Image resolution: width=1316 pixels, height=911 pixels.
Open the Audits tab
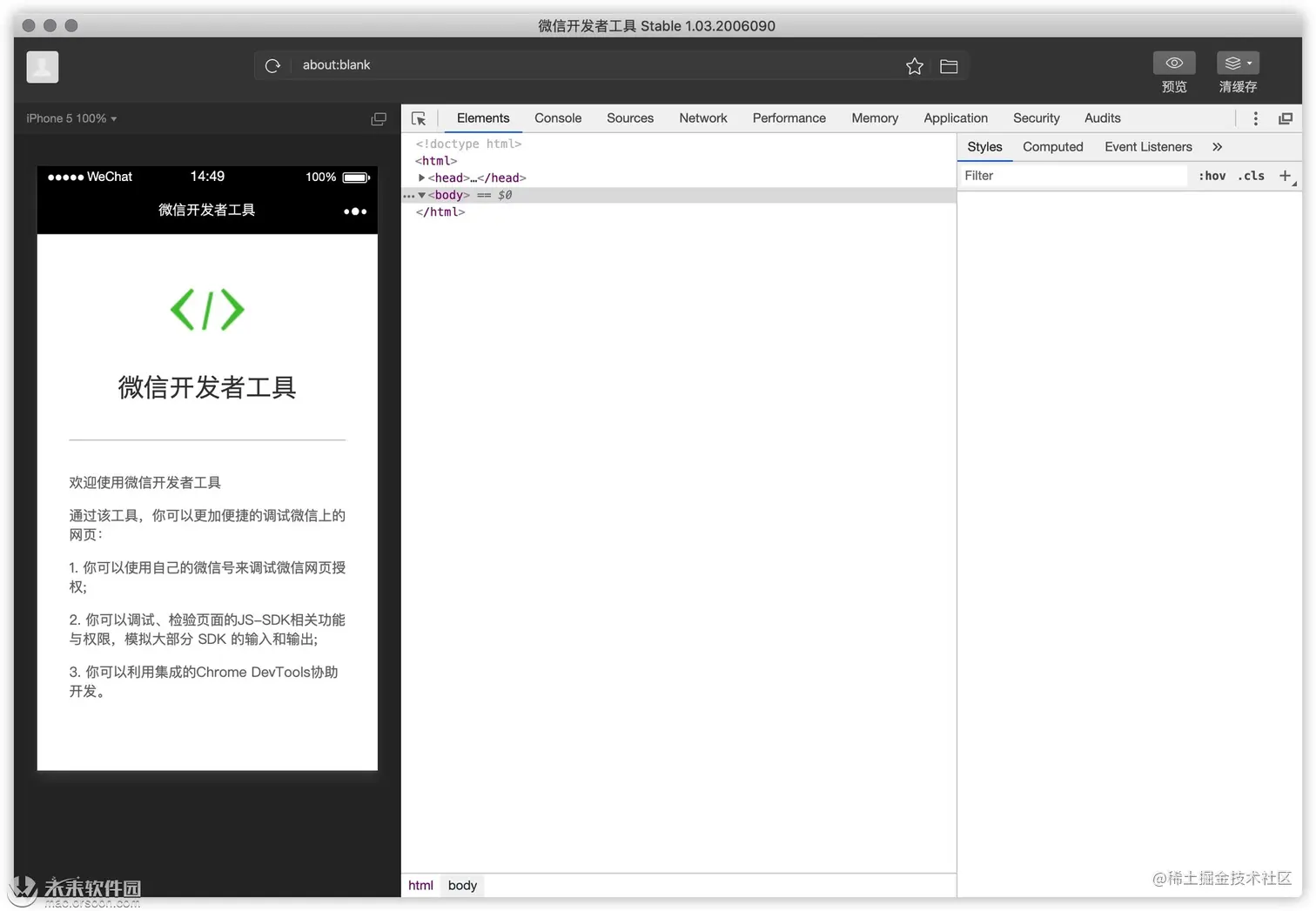click(1103, 118)
